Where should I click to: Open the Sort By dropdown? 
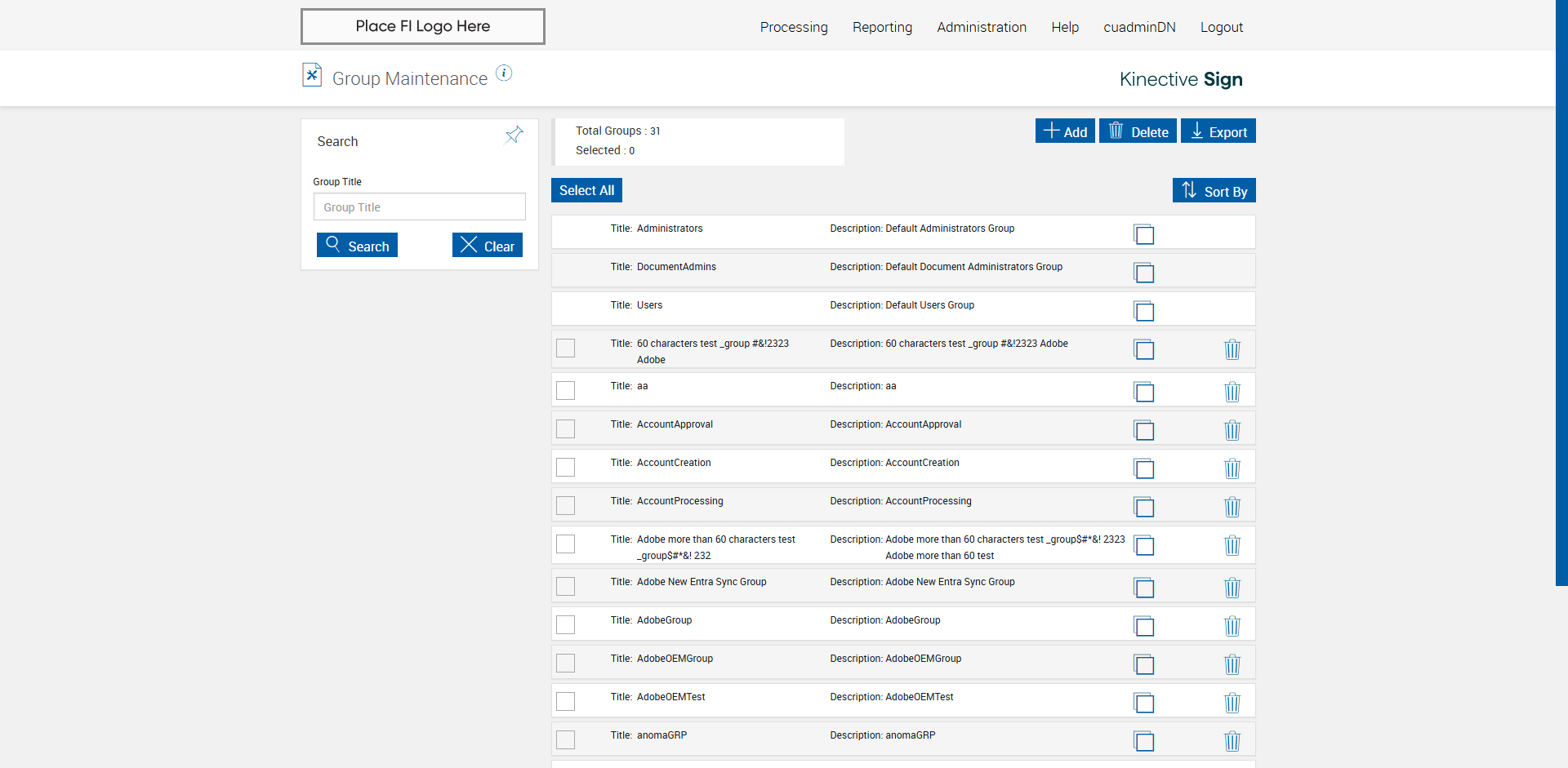point(1214,191)
